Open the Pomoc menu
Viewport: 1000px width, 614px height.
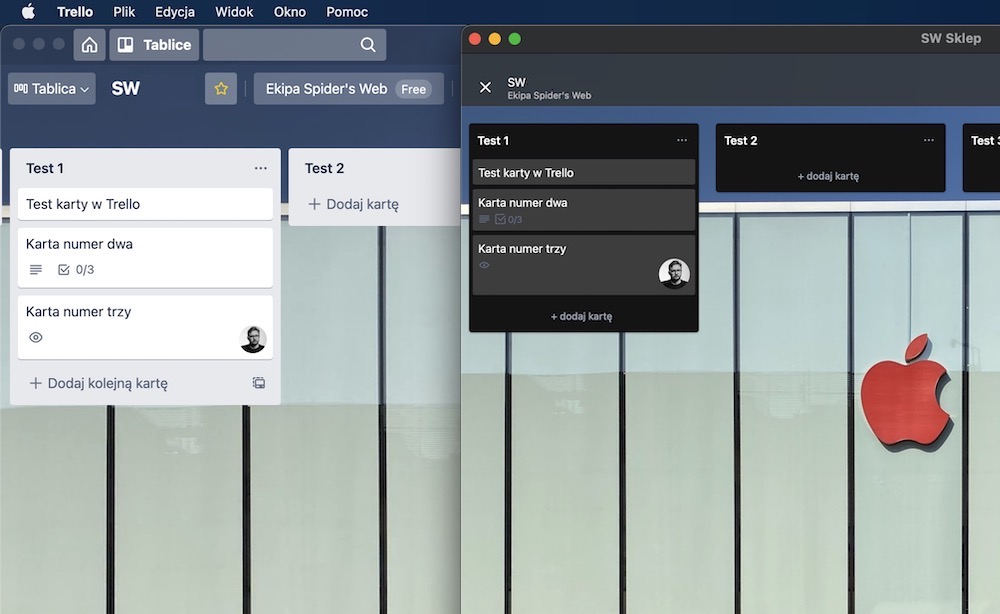[x=347, y=11]
